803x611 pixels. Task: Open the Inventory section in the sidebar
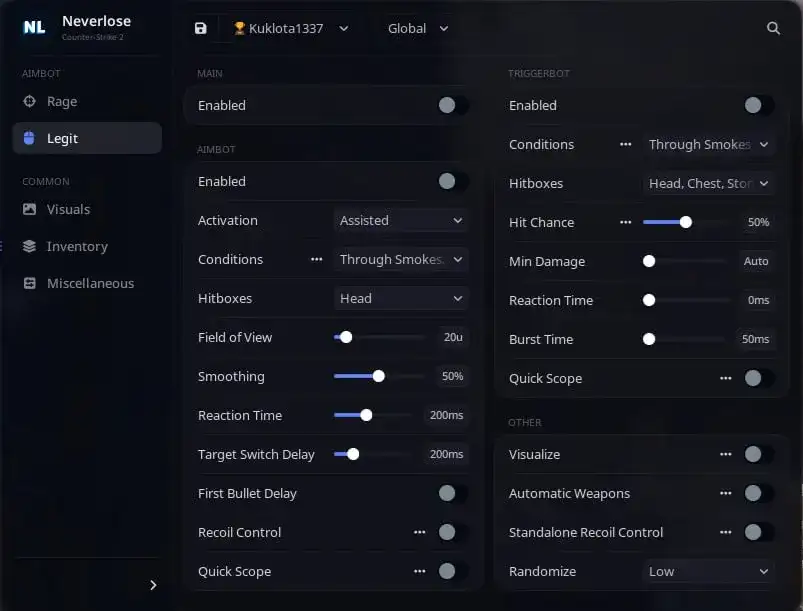tap(76, 246)
